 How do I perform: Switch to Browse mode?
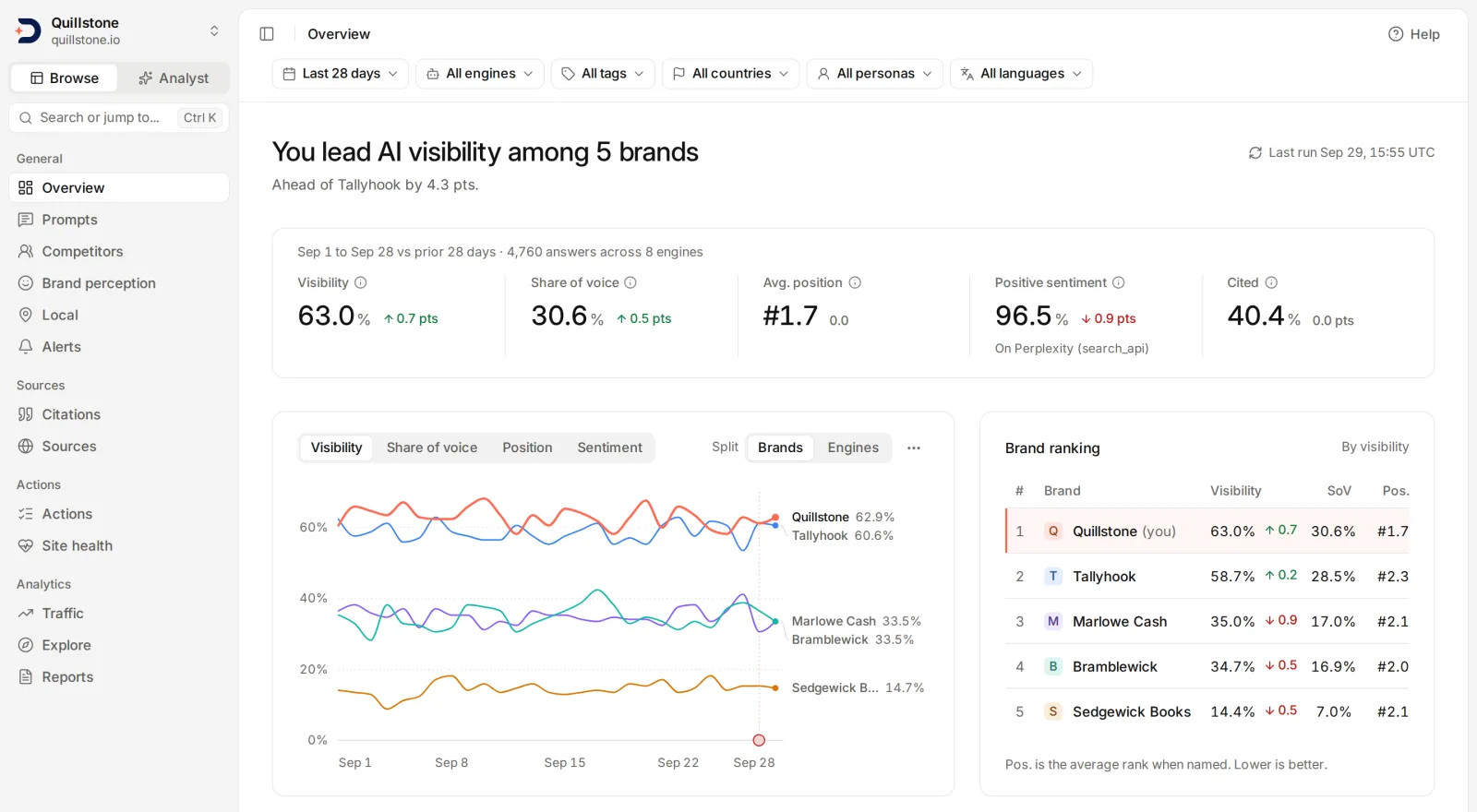pos(65,78)
